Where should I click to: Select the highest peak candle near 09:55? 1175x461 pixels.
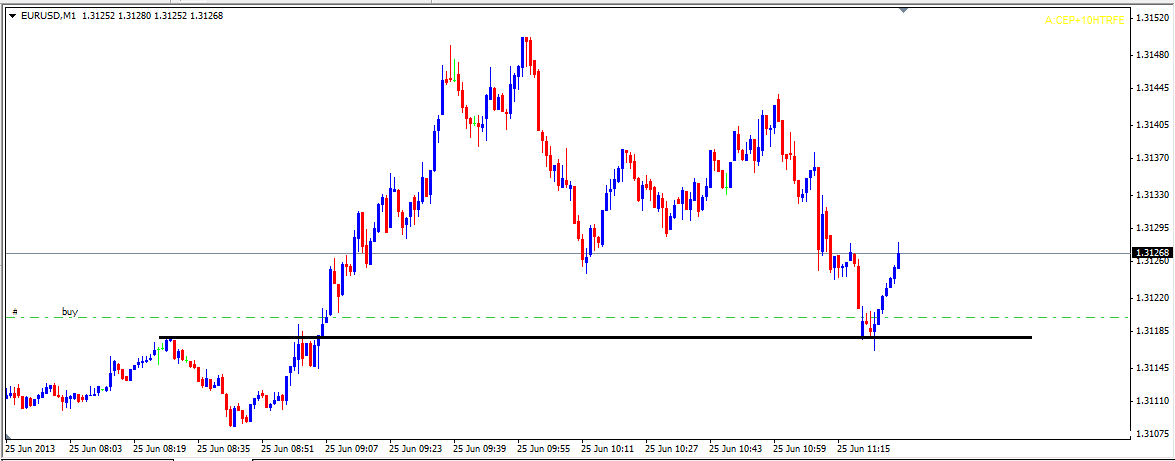coord(524,50)
